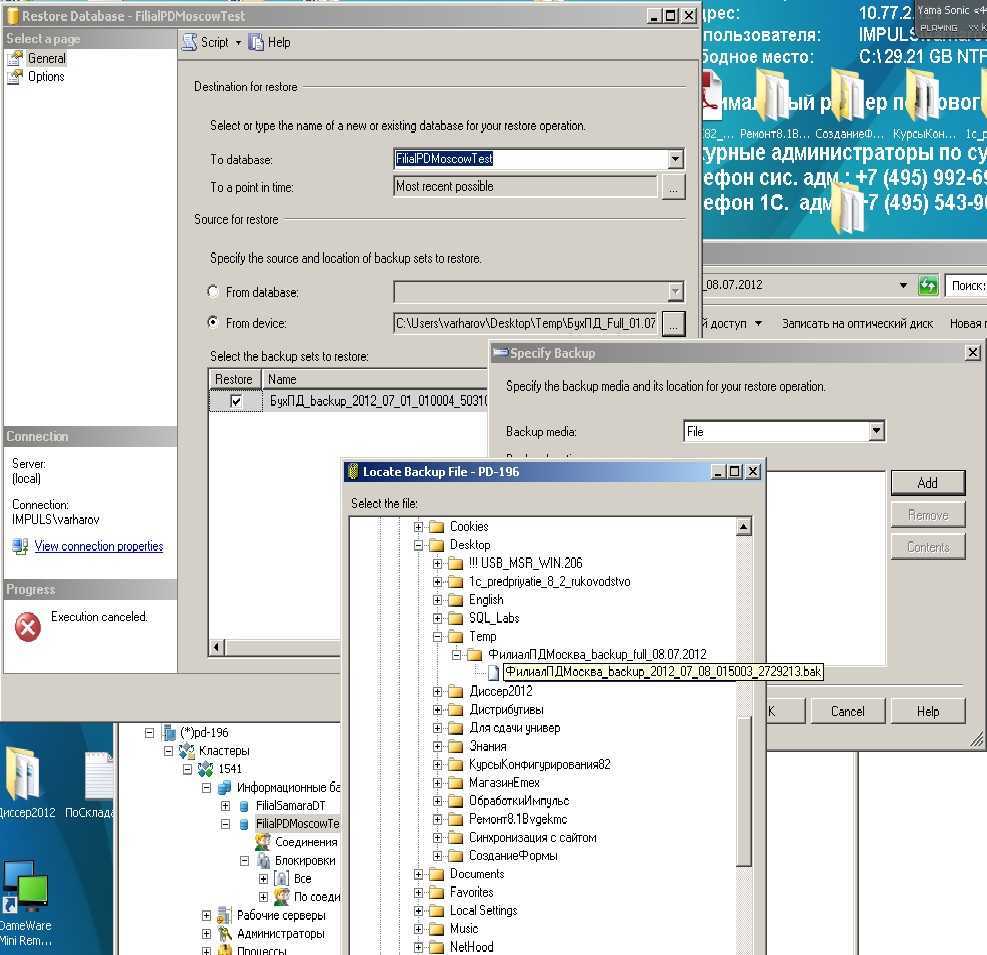Click the Script toolbar icon
Image resolution: width=987 pixels, height=955 pixels.
(x=189, y=42)
